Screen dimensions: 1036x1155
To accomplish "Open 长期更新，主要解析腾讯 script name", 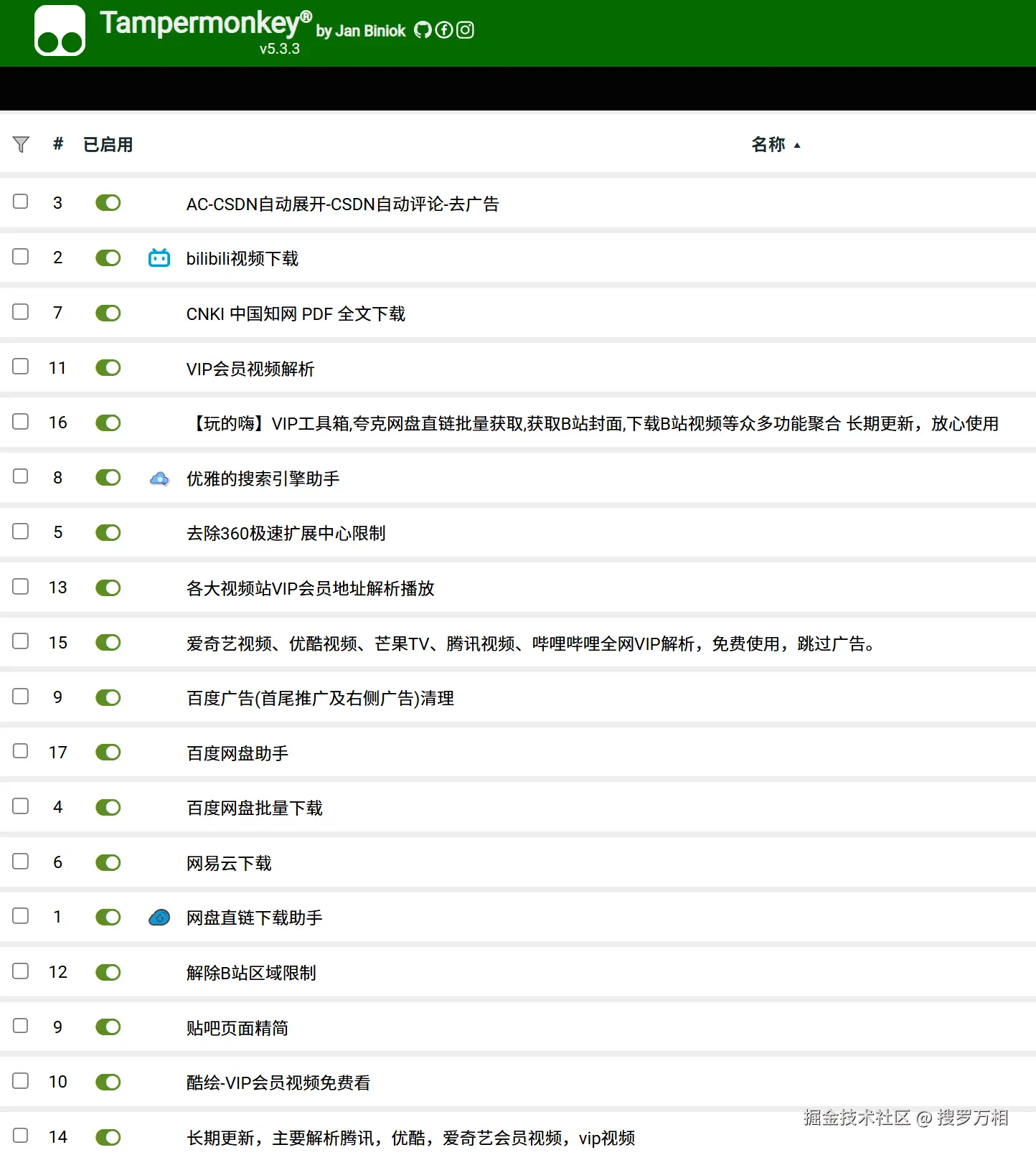I will tap(411, 1138).
